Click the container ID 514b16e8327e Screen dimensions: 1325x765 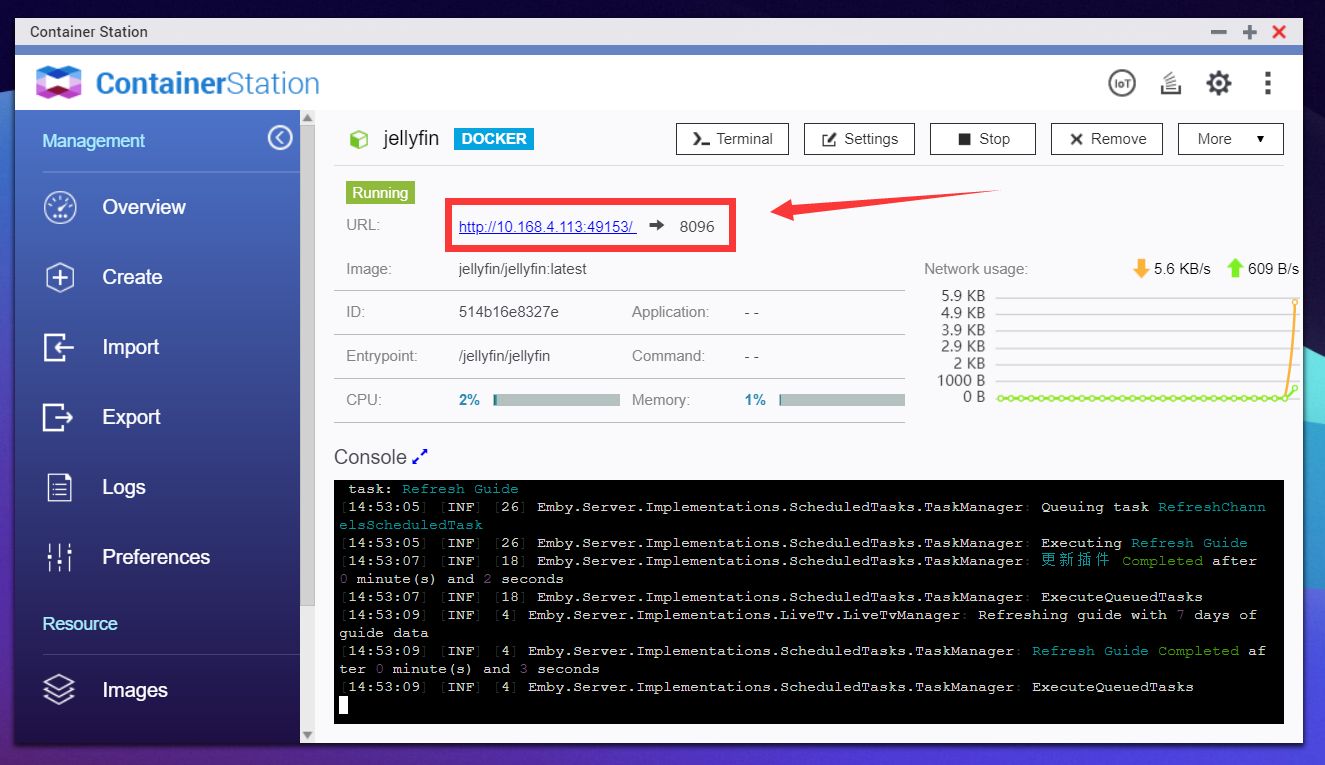[x=508, y=312]
